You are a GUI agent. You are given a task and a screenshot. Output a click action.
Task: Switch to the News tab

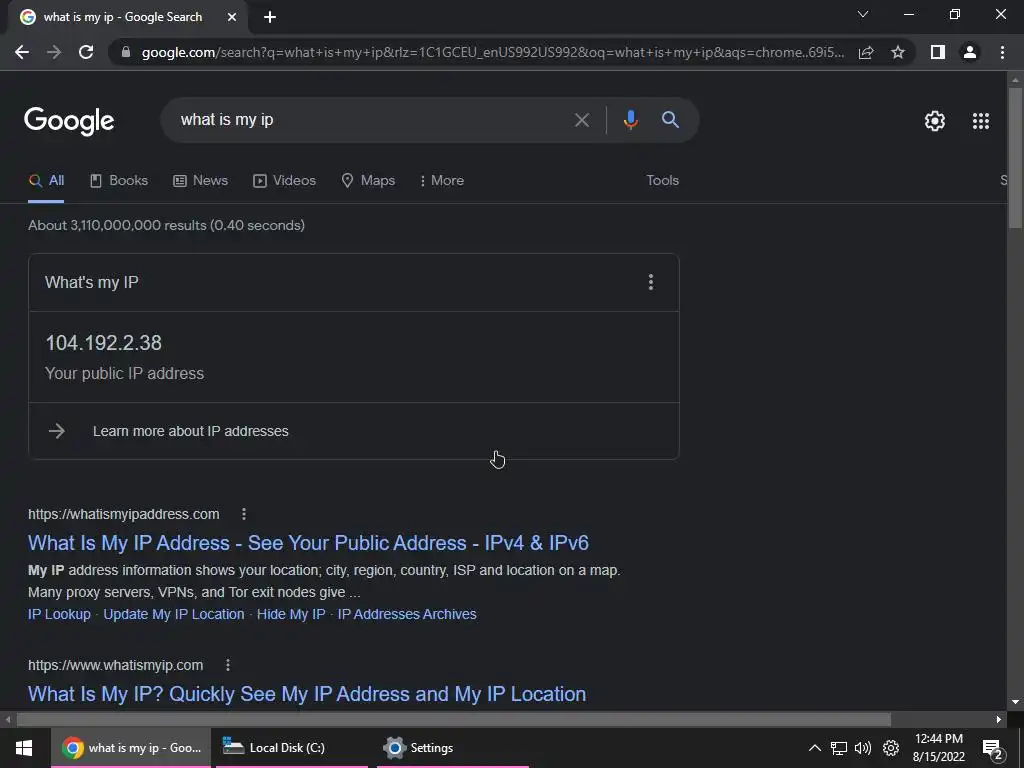pyautogui.click(x=200, y=181)
